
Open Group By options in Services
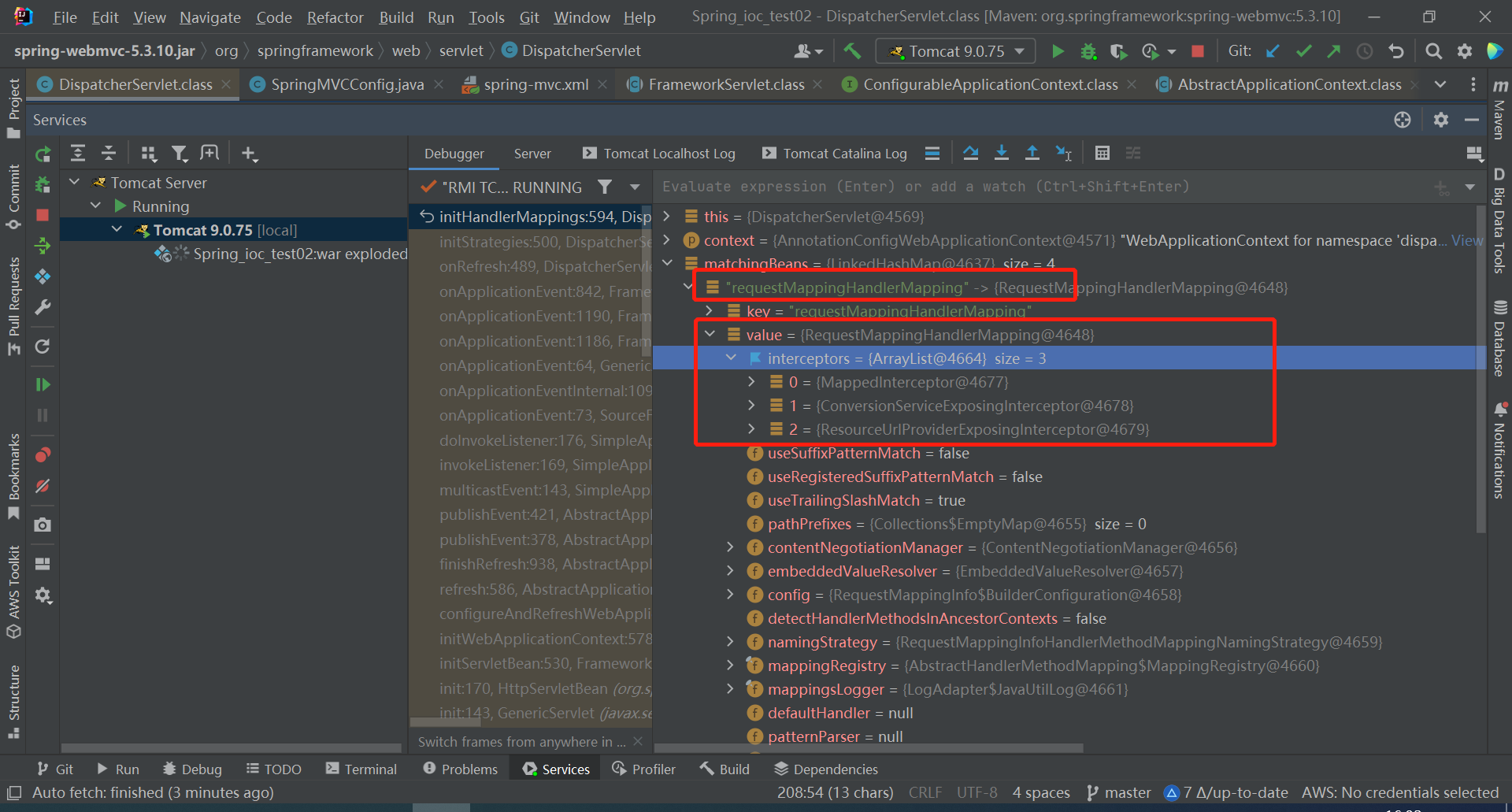coord(149,154)
